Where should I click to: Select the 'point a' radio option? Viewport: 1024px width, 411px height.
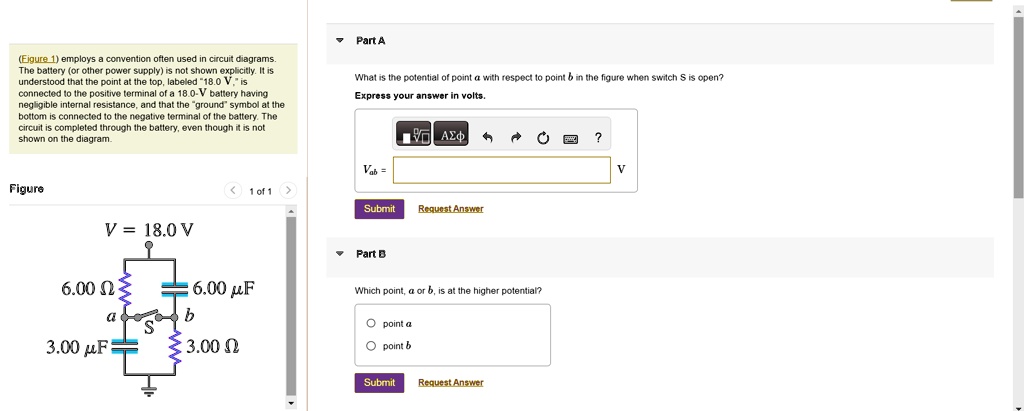(371, 323)
